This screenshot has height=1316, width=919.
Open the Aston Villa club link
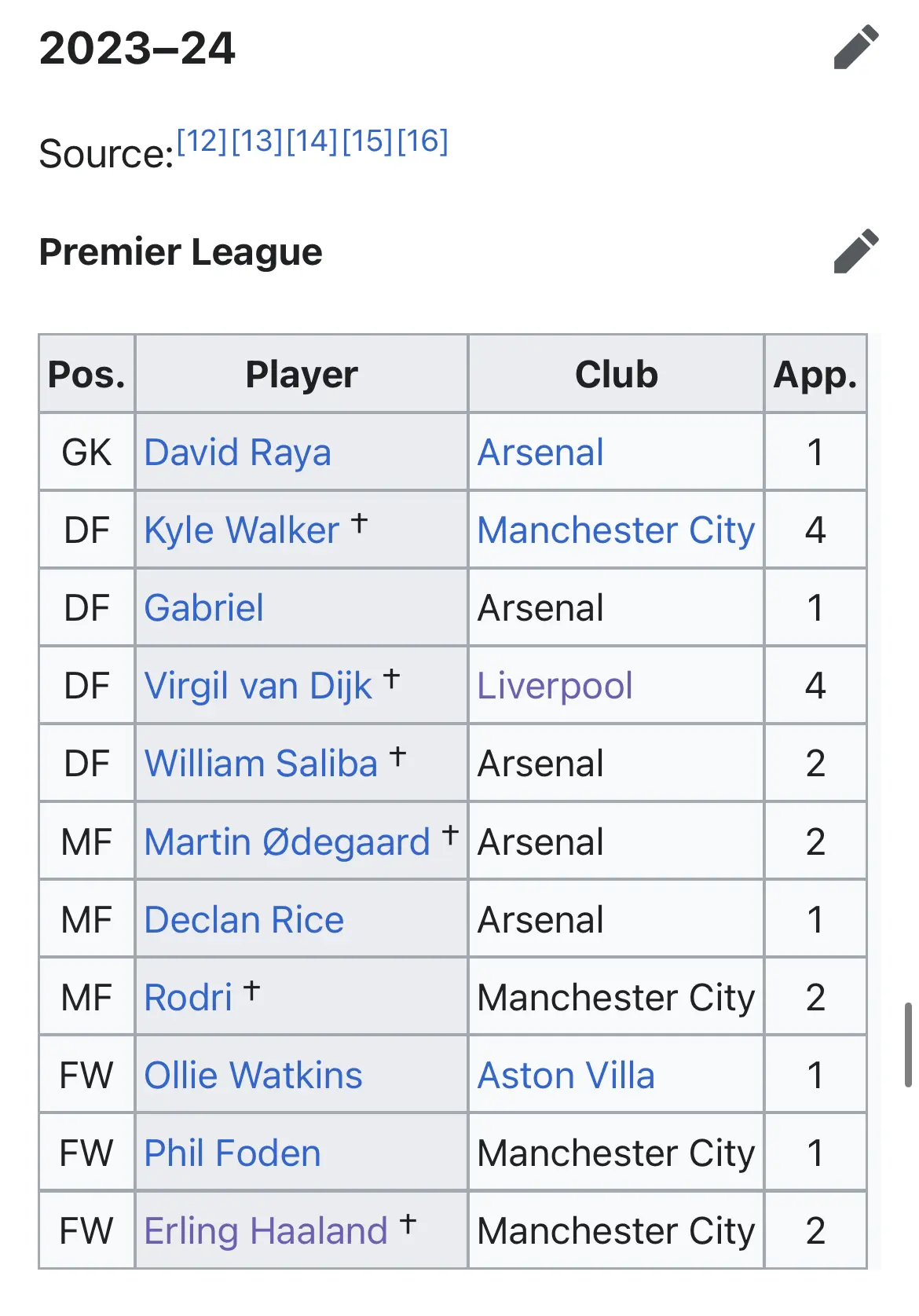[x=566, y=1076]
